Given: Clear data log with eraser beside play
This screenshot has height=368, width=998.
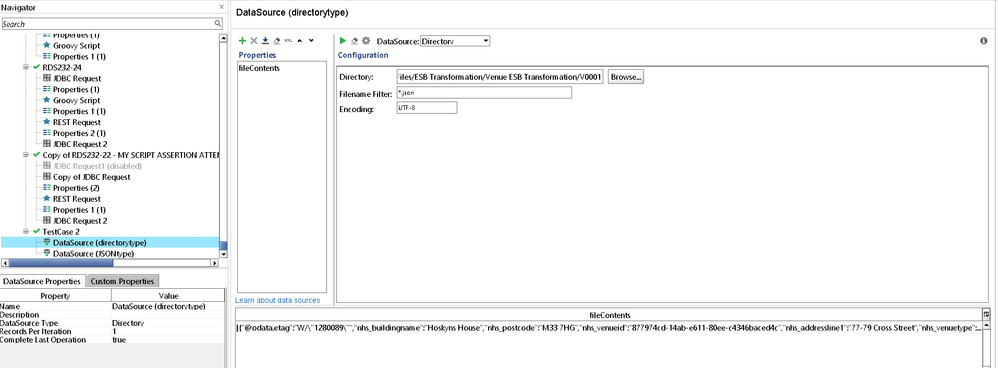Looking at the screenshot, I should (355, 41).
